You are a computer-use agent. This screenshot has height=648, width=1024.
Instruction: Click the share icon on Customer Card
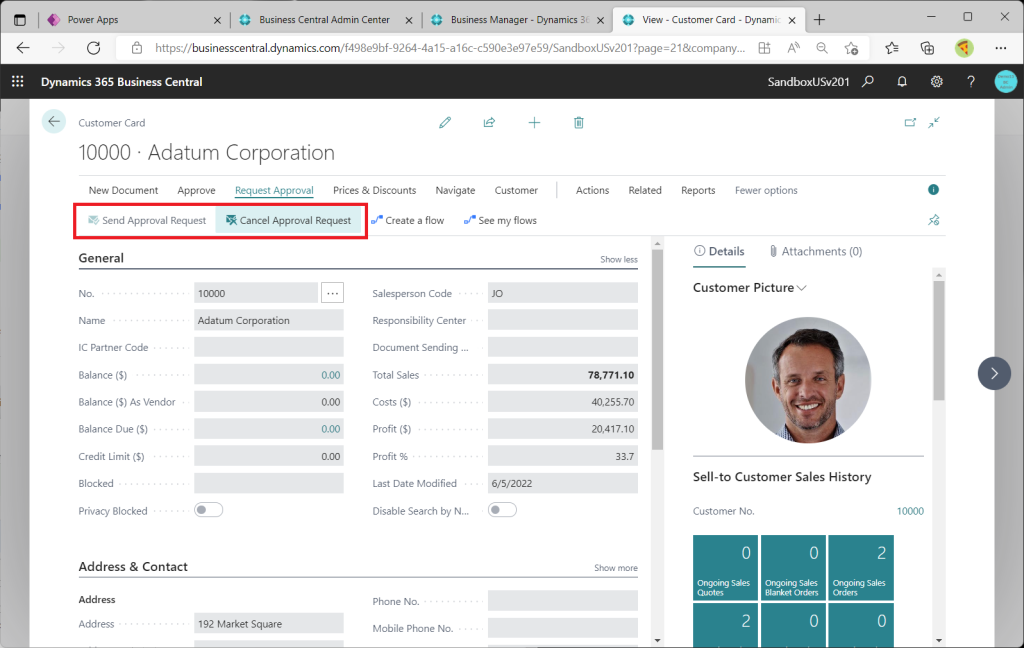(489, 122)
